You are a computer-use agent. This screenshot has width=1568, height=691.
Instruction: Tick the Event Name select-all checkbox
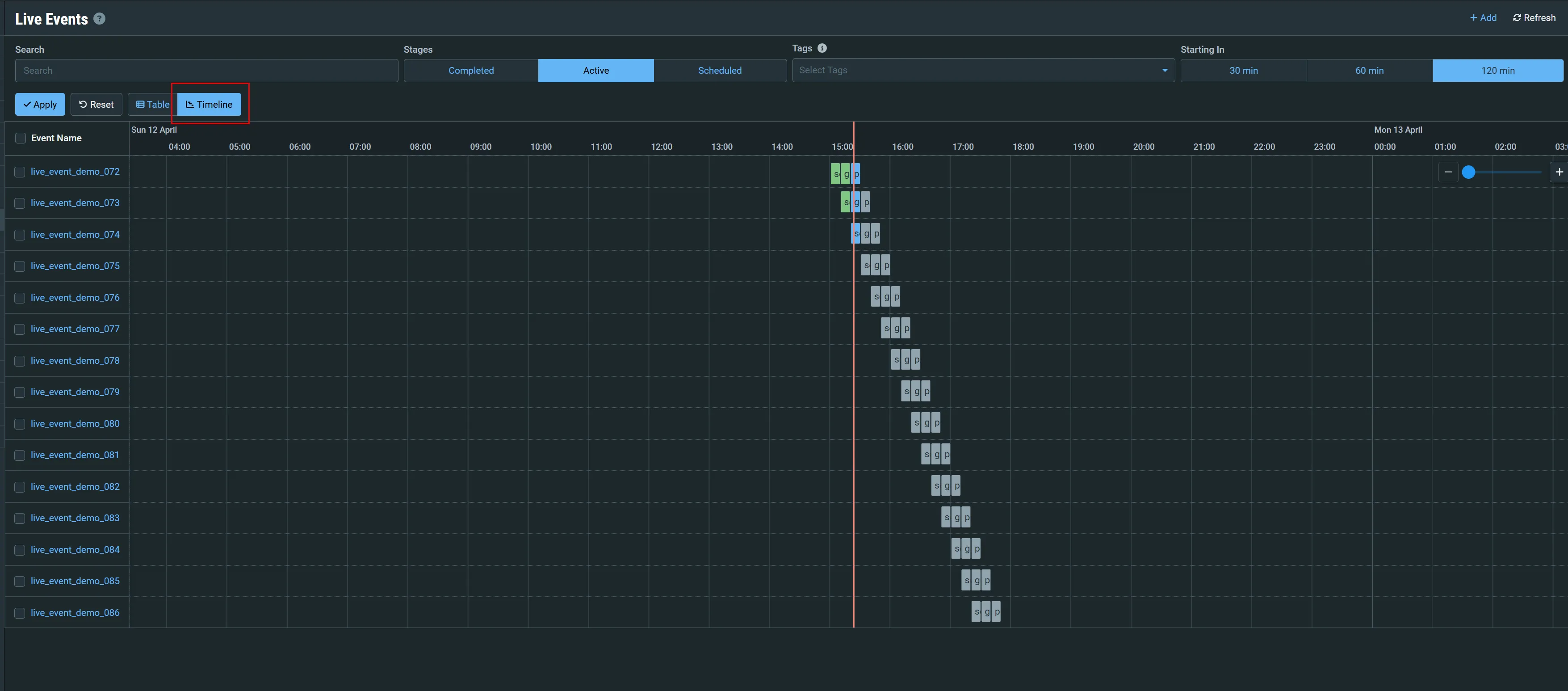point(21,138)
